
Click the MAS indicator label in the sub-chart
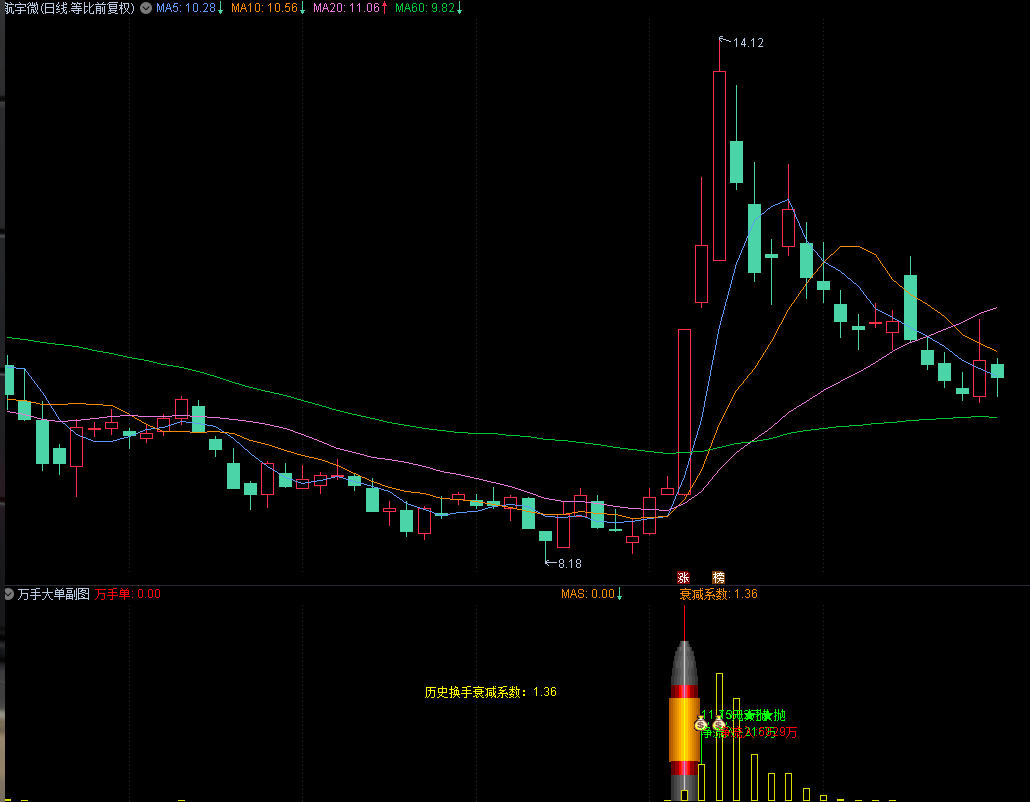click(x=590, y=594)
